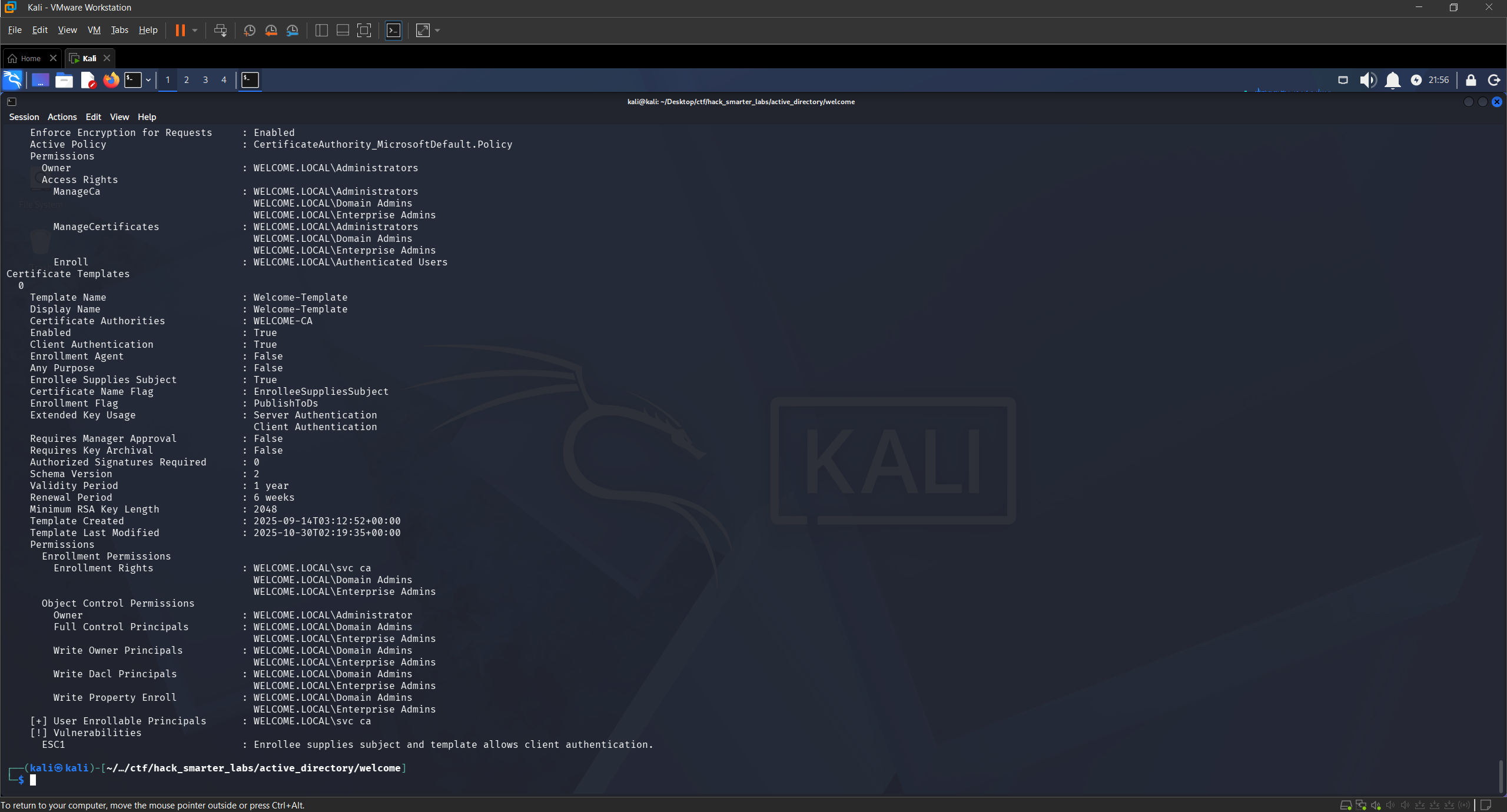Open the file manager from the panel
Viewport: 1507px width, 812px height.
click(x=64, y=80)
